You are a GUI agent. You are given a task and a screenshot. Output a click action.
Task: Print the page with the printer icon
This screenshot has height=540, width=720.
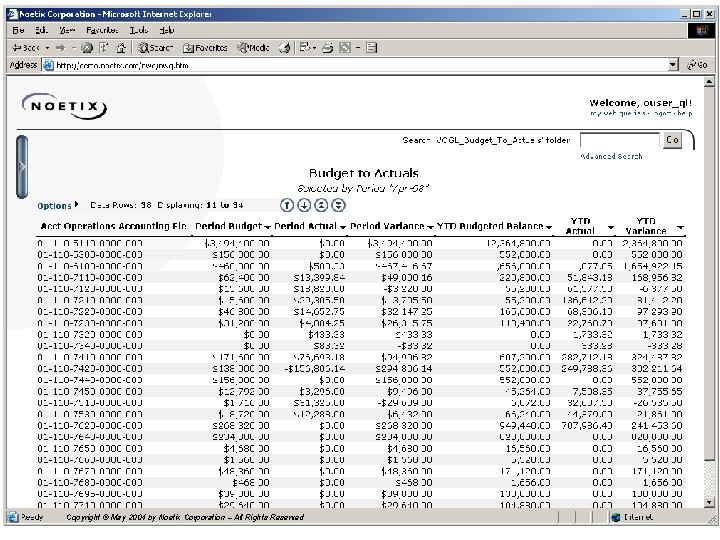(327, 48)
